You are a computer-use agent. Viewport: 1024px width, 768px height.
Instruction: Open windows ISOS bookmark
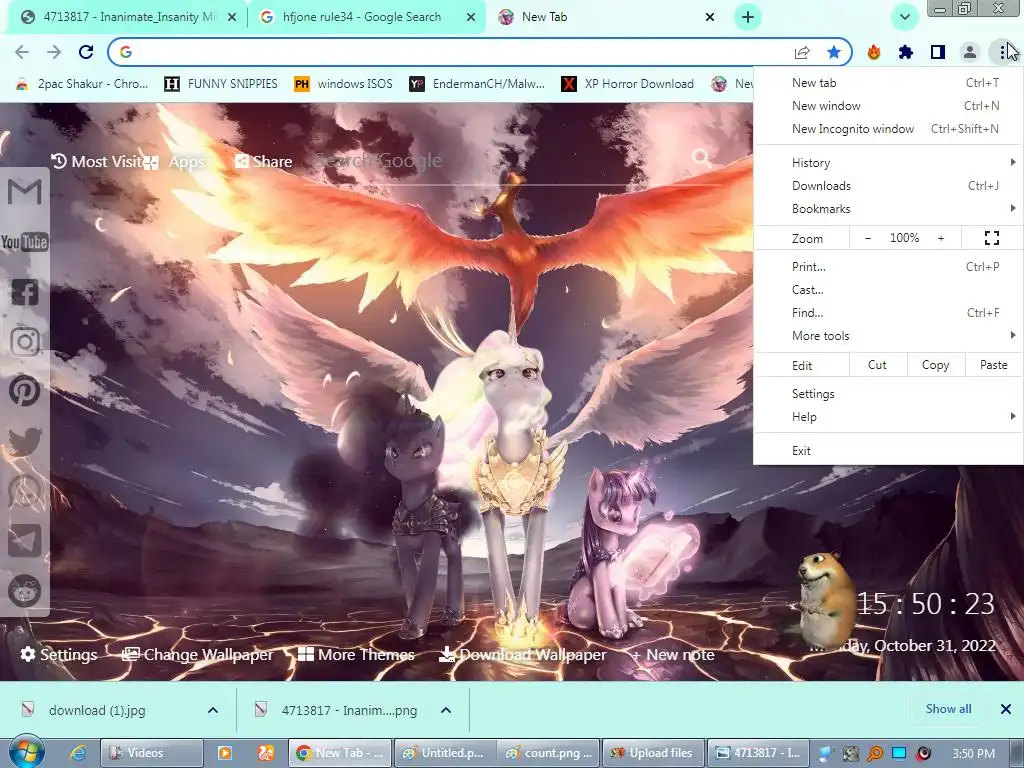343,84
